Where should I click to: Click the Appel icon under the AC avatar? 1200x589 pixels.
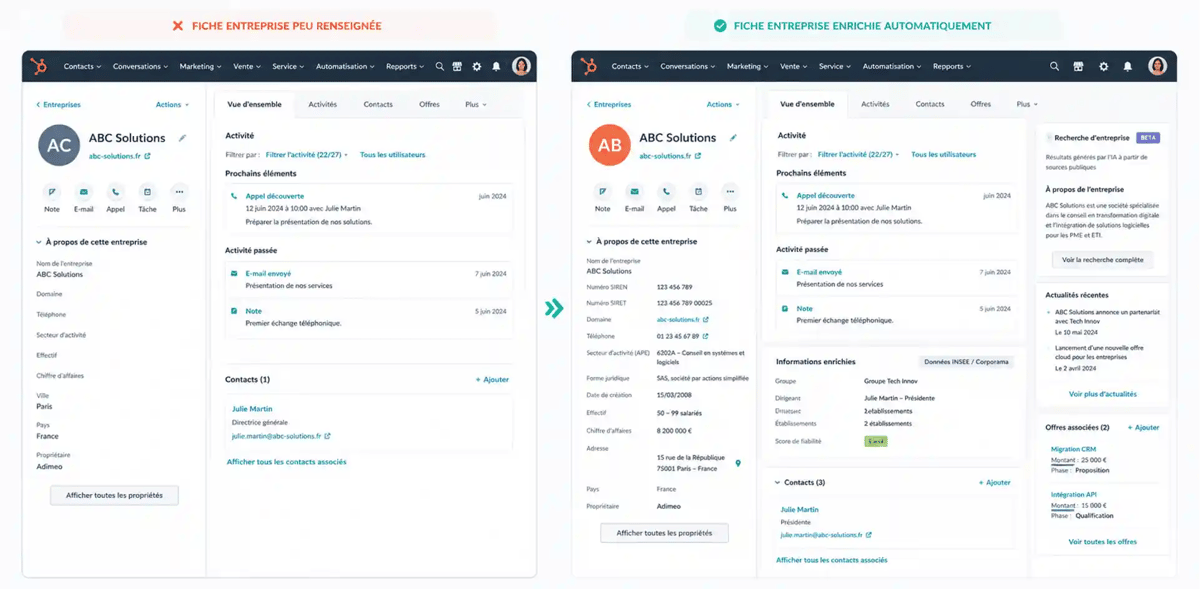click(x=116, y=192)
